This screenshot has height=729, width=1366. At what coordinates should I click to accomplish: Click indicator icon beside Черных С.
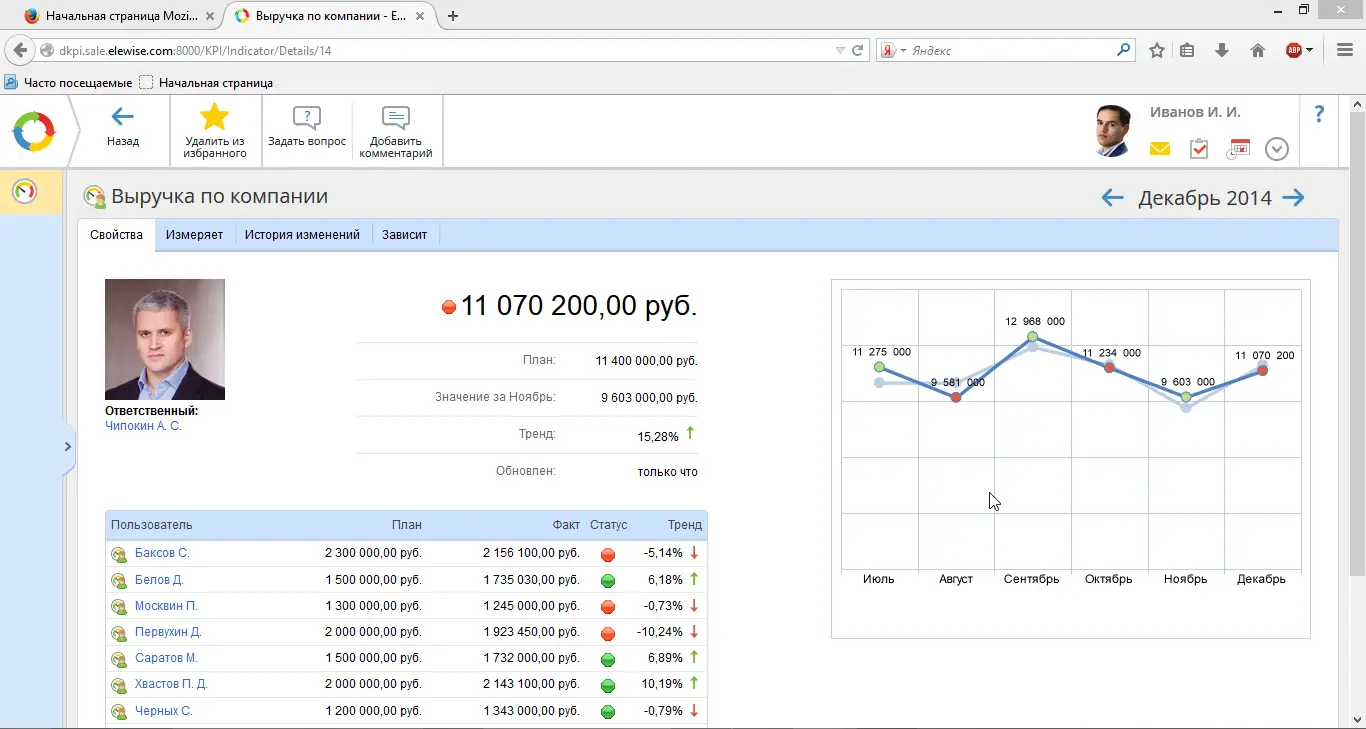tap(119, 712)
